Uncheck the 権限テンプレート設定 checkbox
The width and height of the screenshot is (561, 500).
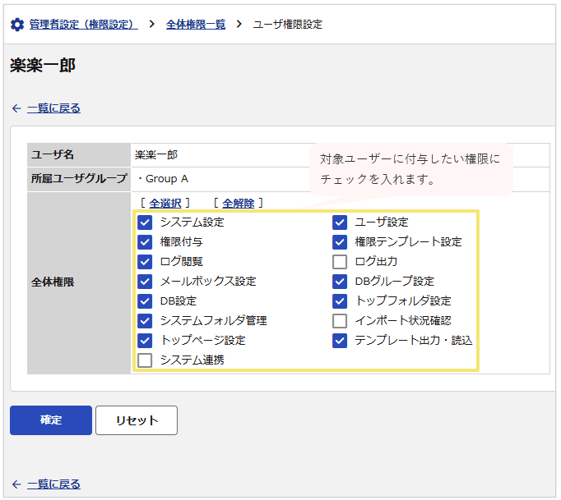point(340,242)
